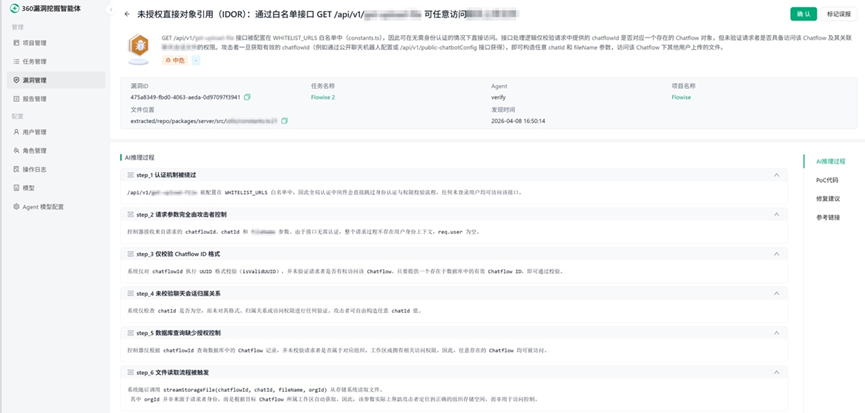Click the 360漏洞挖掘智能体 logo icon
Image resolution: width=865 pixels, height=413 pixels.
pos(14,8)
